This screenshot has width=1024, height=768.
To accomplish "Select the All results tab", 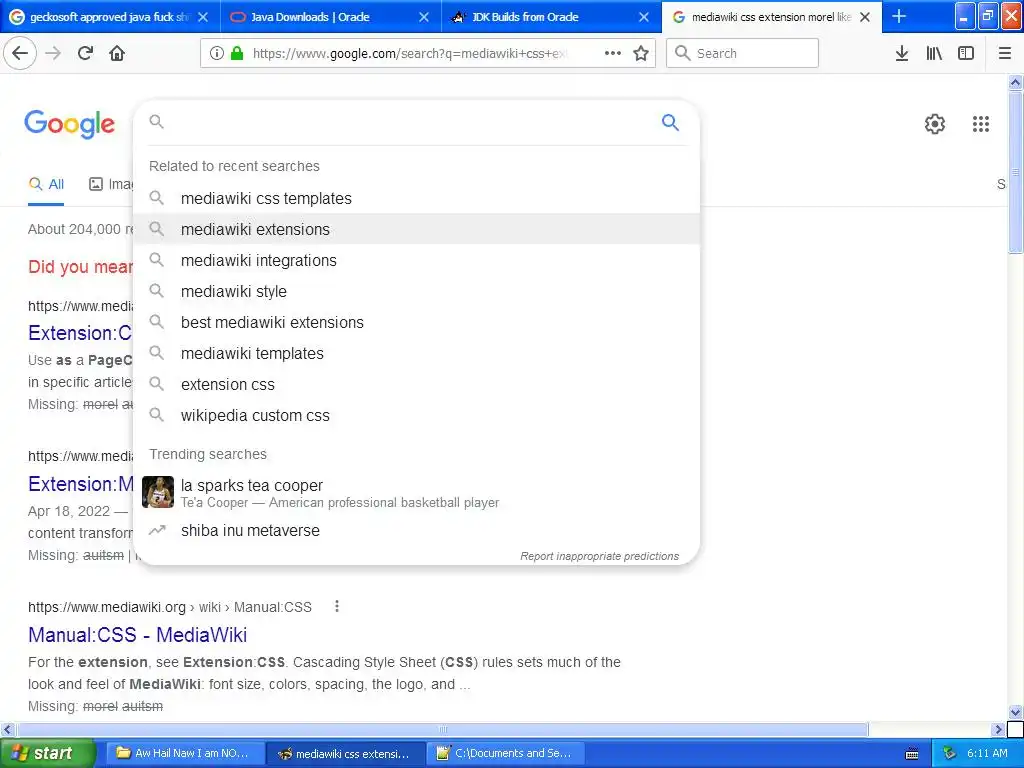I will [x=46, y=184].
